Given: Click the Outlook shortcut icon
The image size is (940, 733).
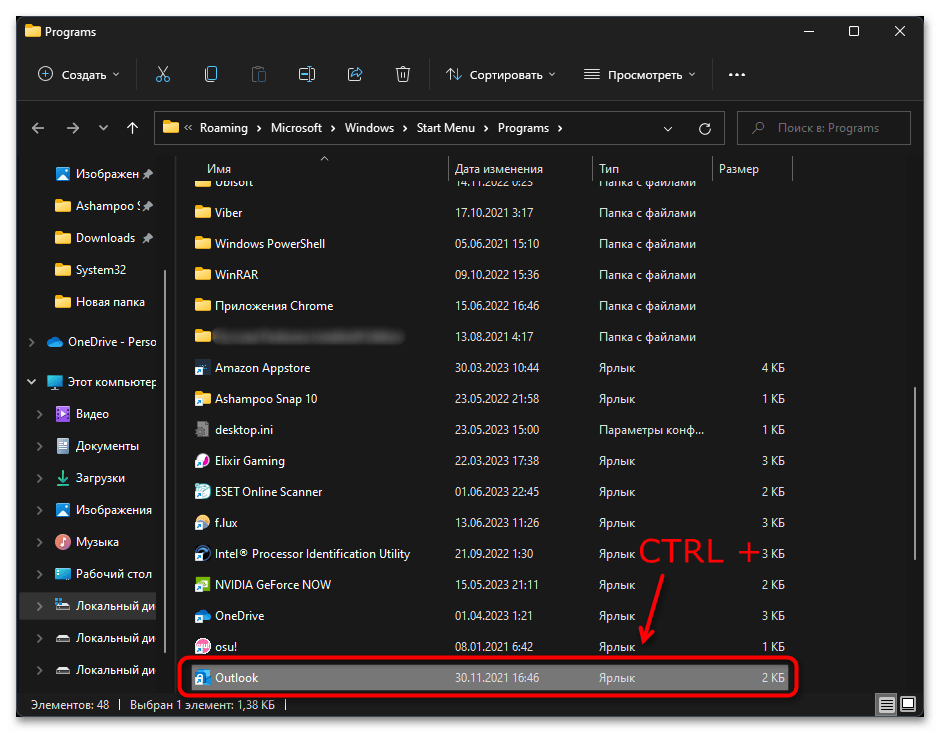Looking at the screenshot, I should (203, 678).
